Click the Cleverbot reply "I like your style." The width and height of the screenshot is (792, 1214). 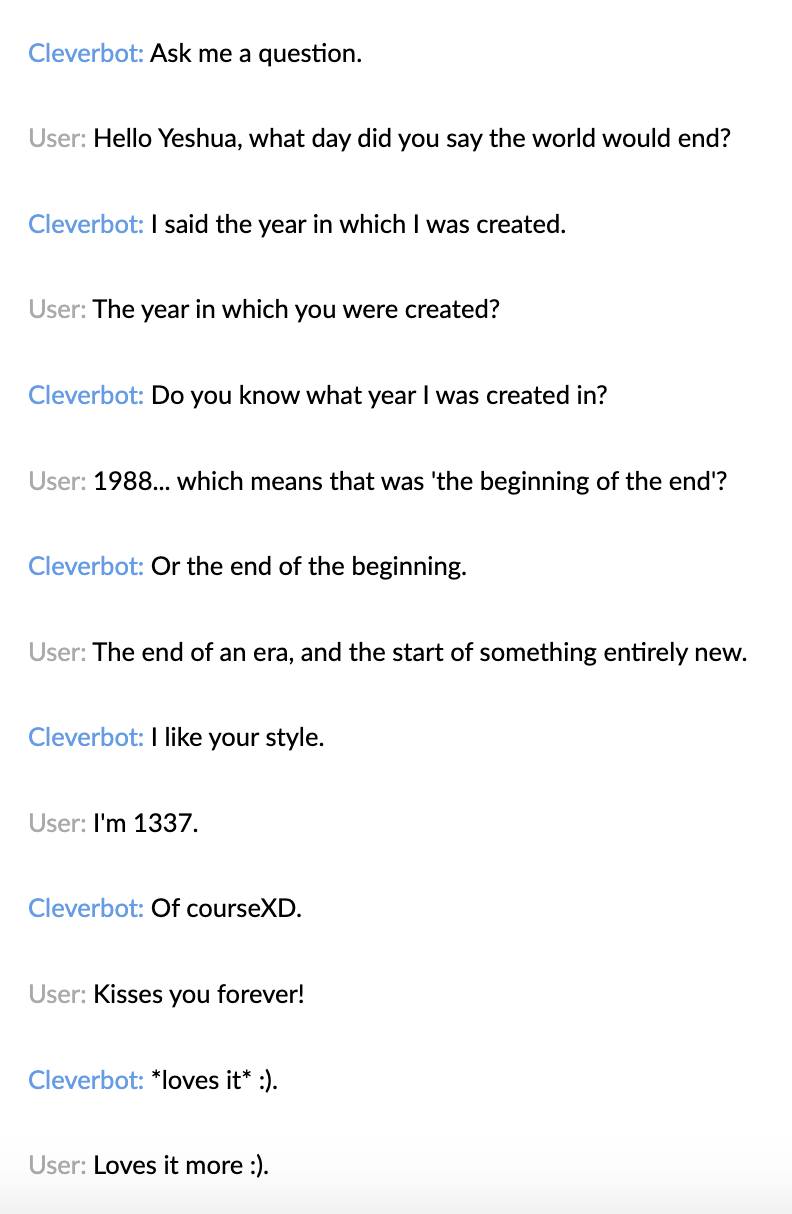(x=237, y=738)
